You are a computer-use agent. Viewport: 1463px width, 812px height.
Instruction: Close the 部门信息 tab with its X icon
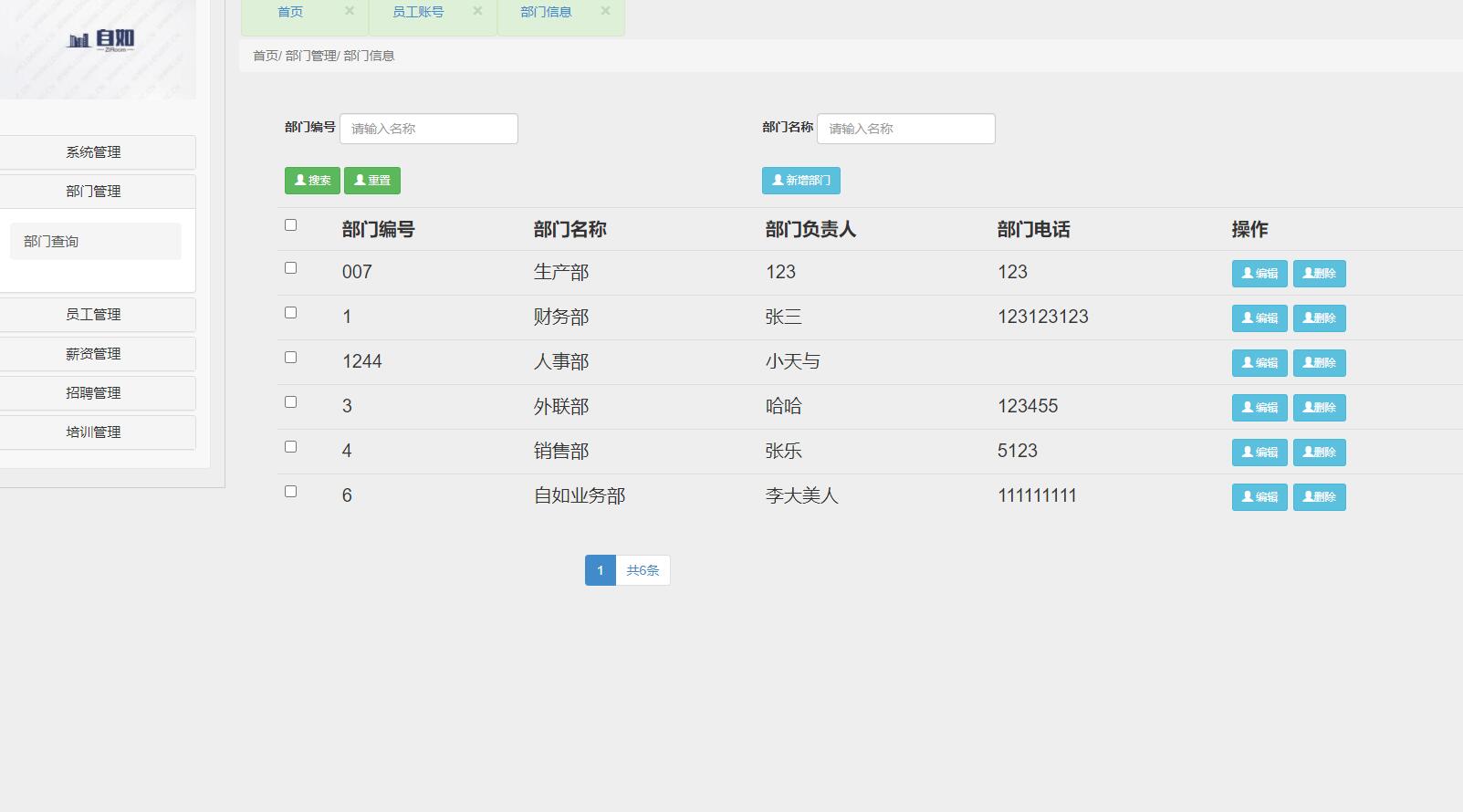(x=605, y=11)
